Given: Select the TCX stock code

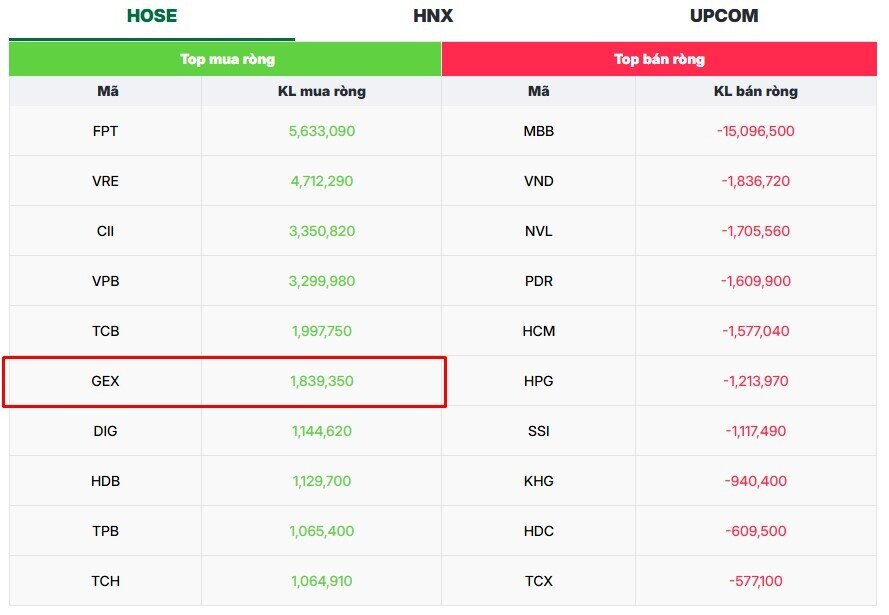Looking at the screenshot, I should click(539, 580).
